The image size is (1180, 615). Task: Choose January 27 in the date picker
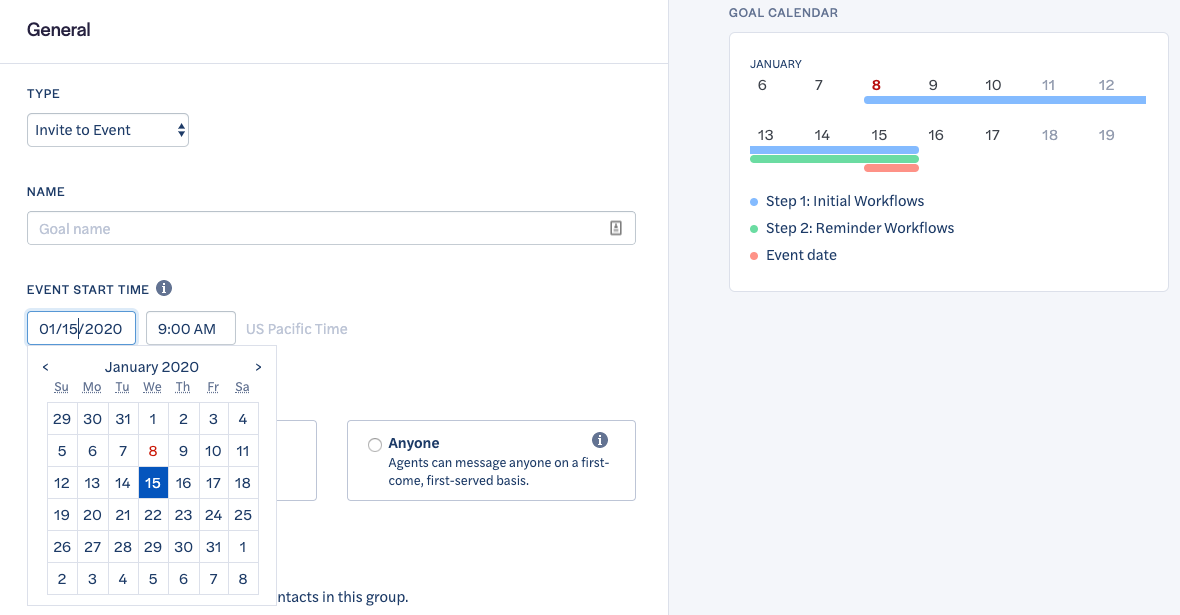(x=93, y=547)
